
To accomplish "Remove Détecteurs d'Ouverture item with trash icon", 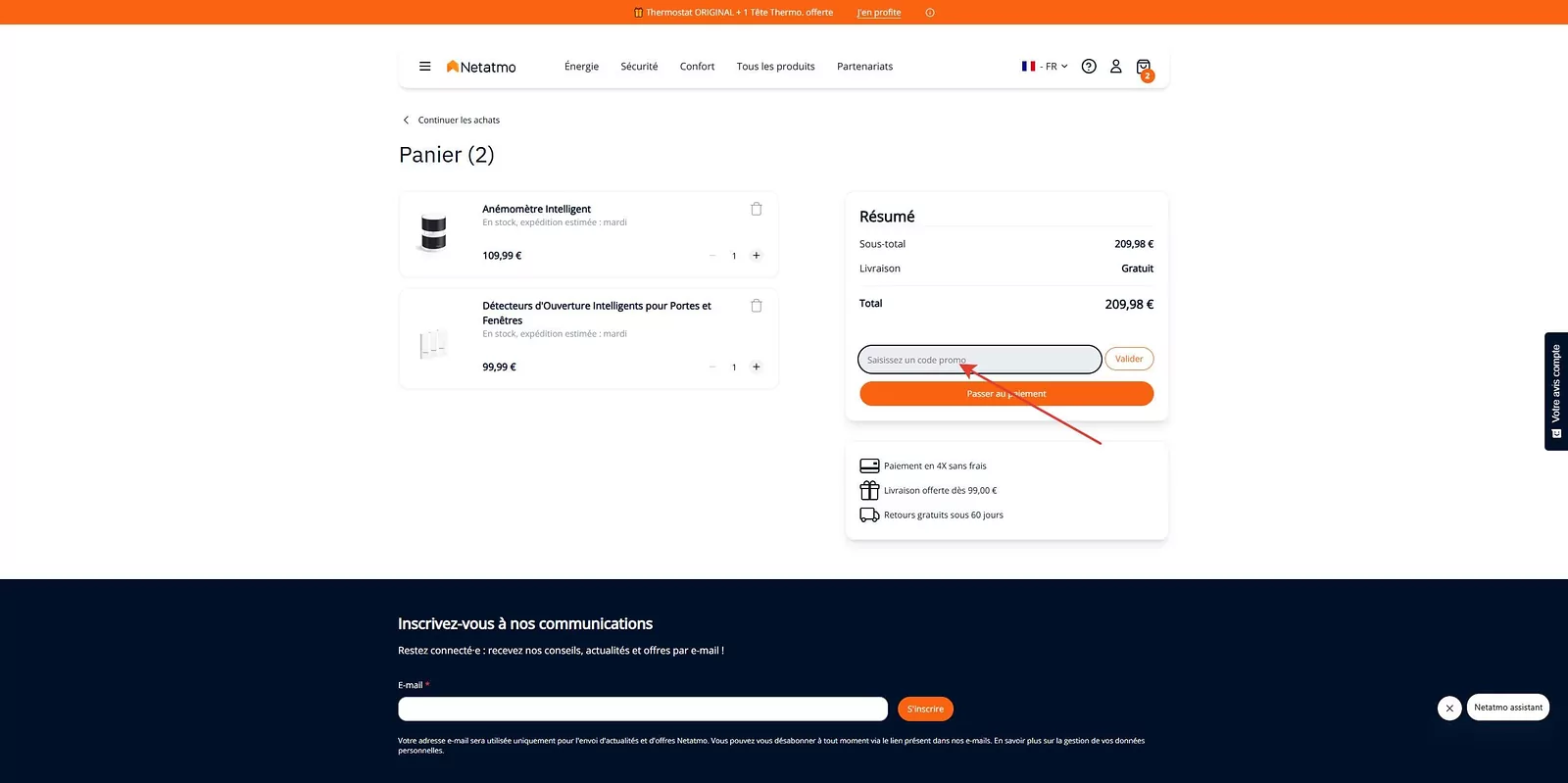I will click(x=757, y=306).
